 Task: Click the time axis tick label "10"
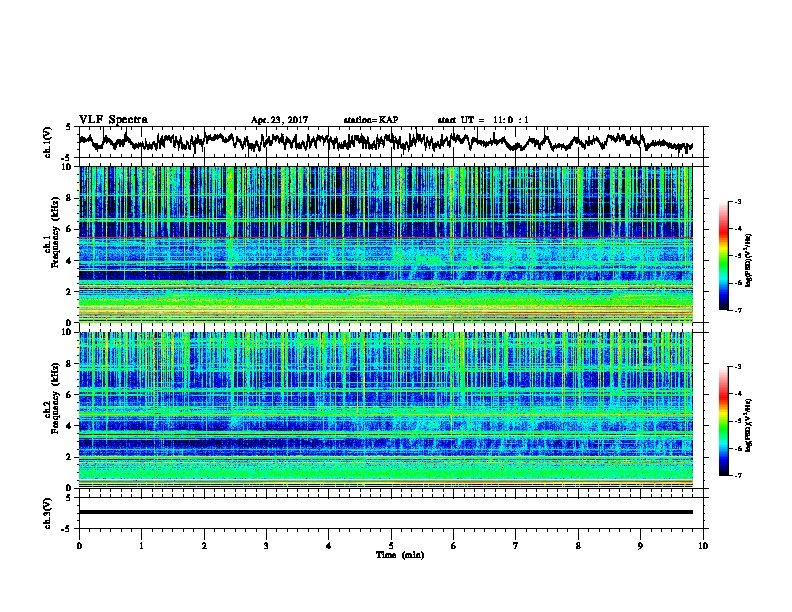point(703,546)
